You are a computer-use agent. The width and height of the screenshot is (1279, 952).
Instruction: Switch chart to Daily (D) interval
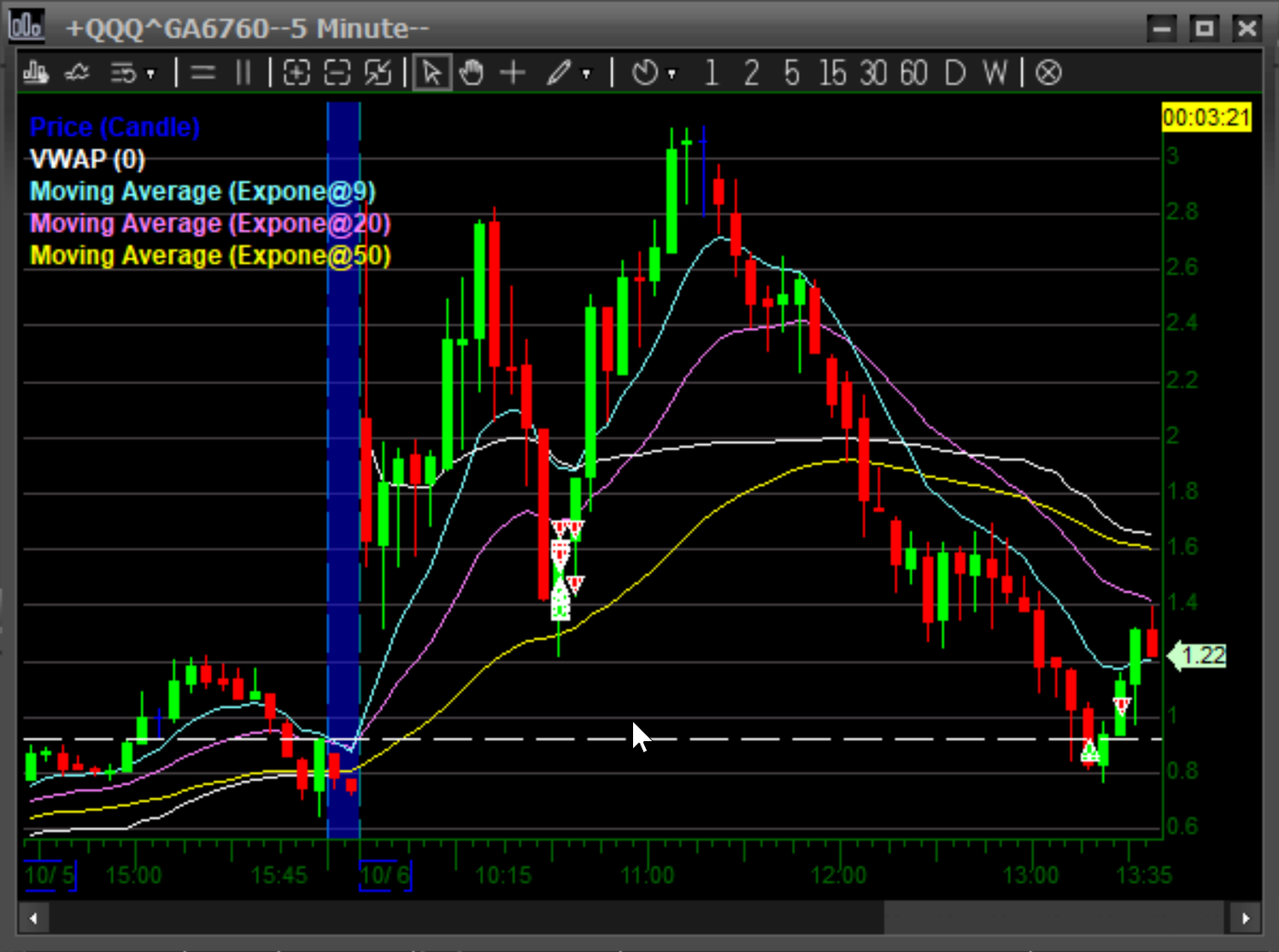click(x=955, y=72)
